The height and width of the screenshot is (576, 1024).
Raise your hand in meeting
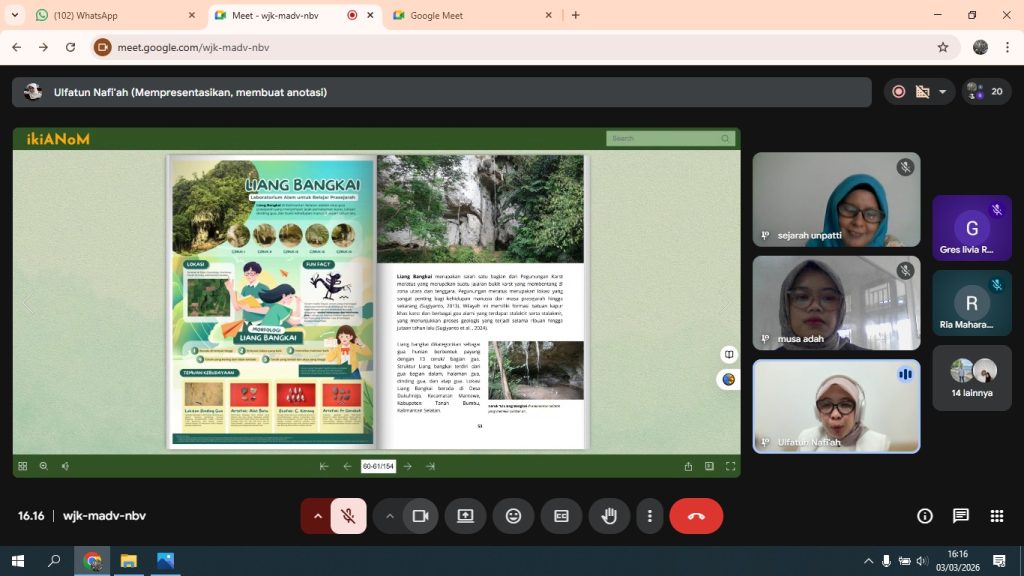click(609, 516)
